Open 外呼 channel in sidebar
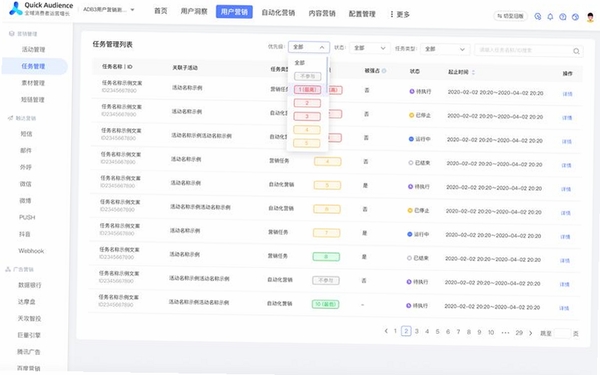This screenshot has width=600, height=375. [26, 167]
